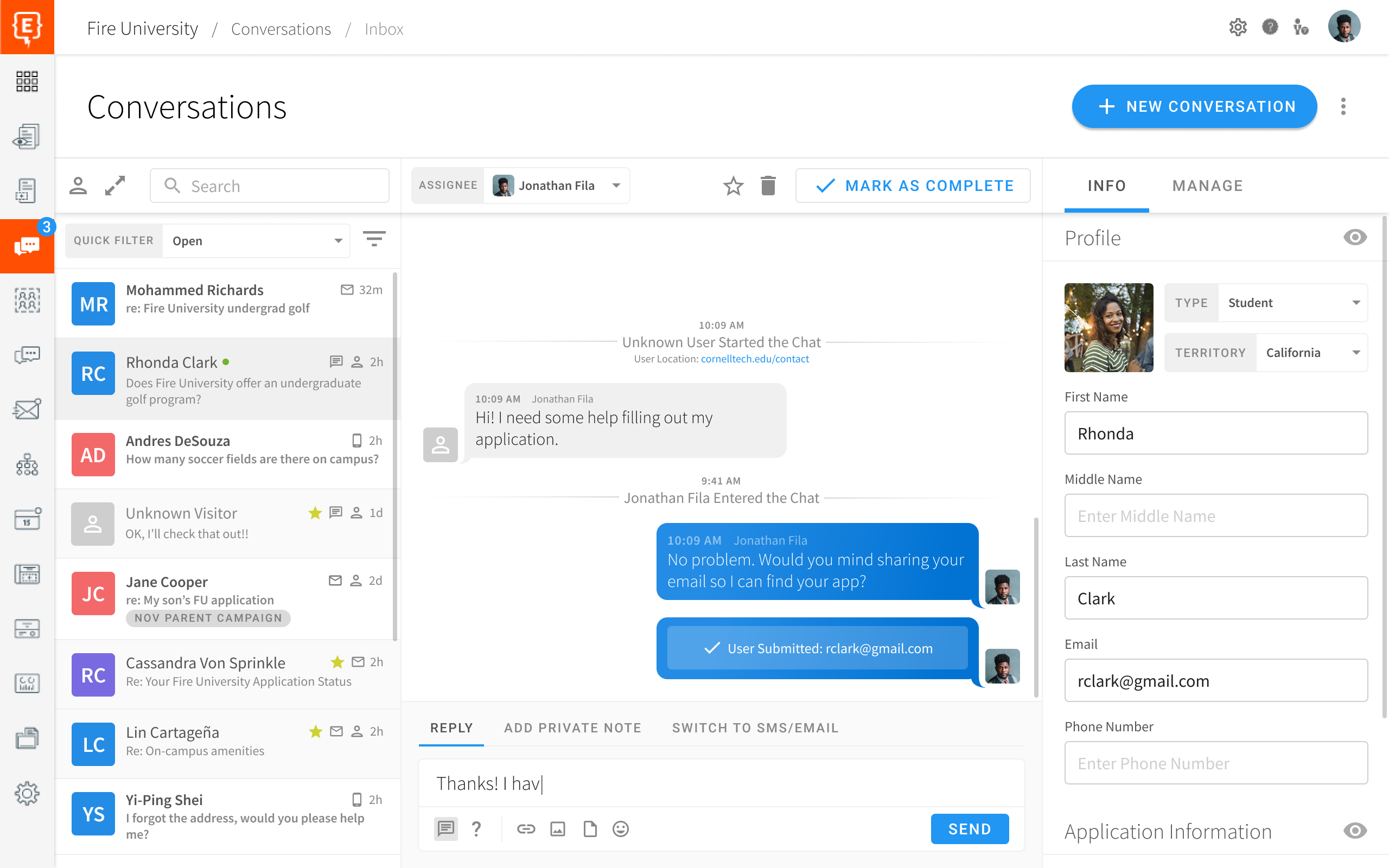
Task: Select the Add Private Note tab
Action: [572, 728]
